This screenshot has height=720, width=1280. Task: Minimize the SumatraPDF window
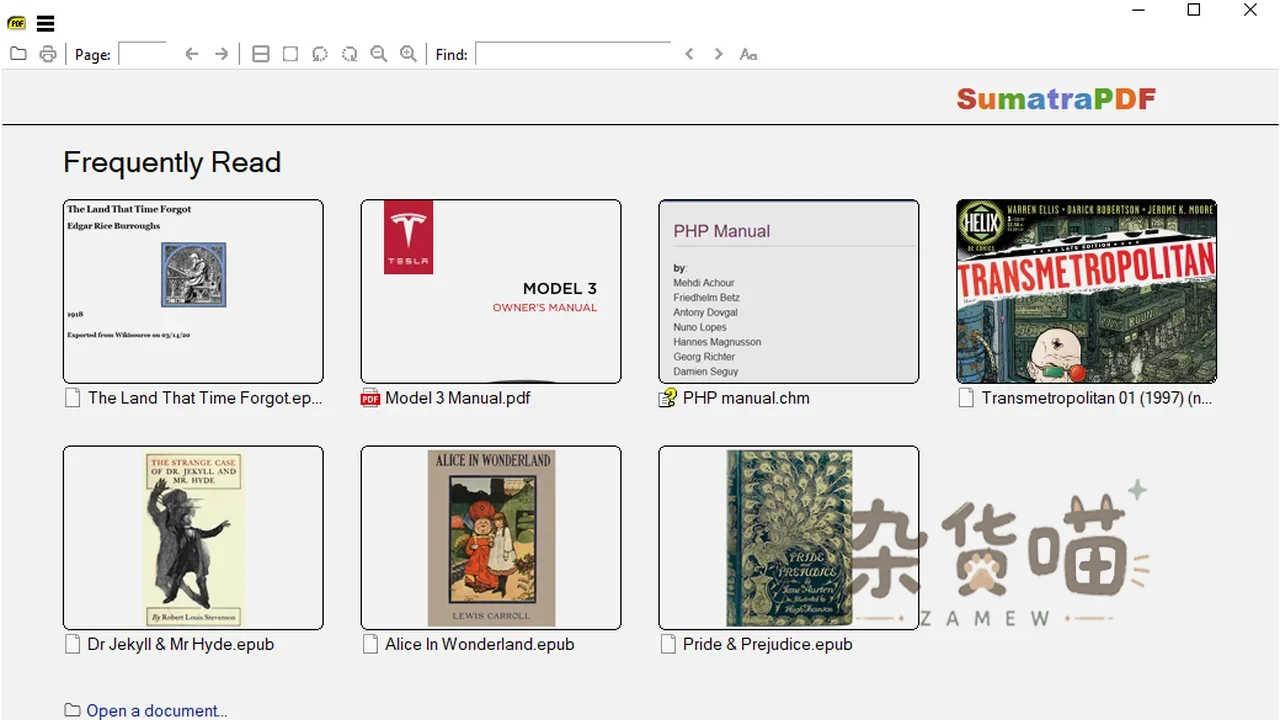1138,11
